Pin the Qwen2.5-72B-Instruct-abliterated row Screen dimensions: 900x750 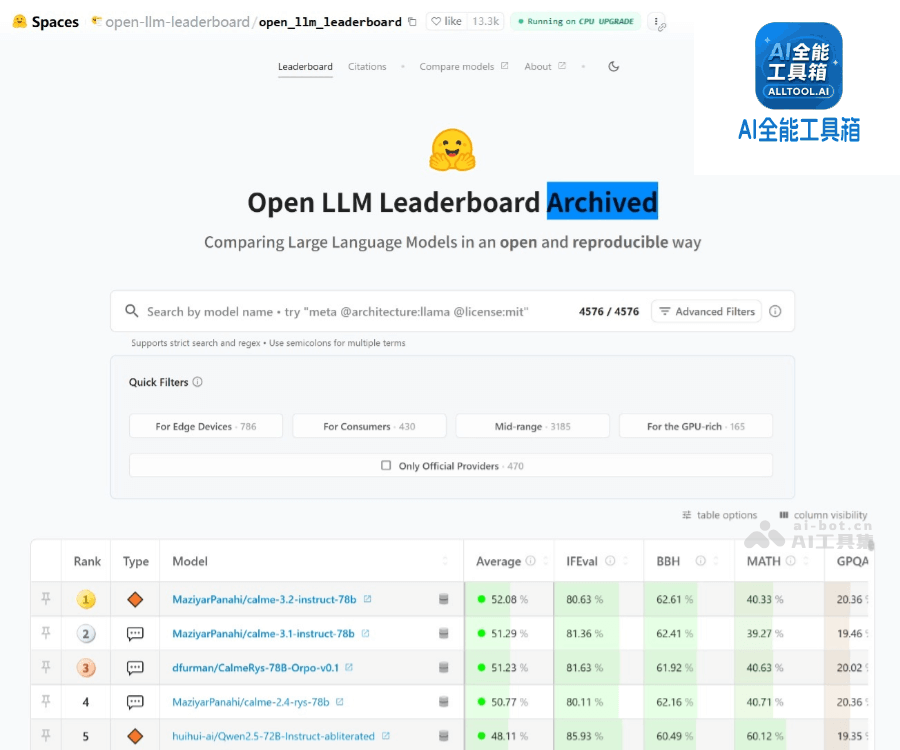tap(46, 735)
